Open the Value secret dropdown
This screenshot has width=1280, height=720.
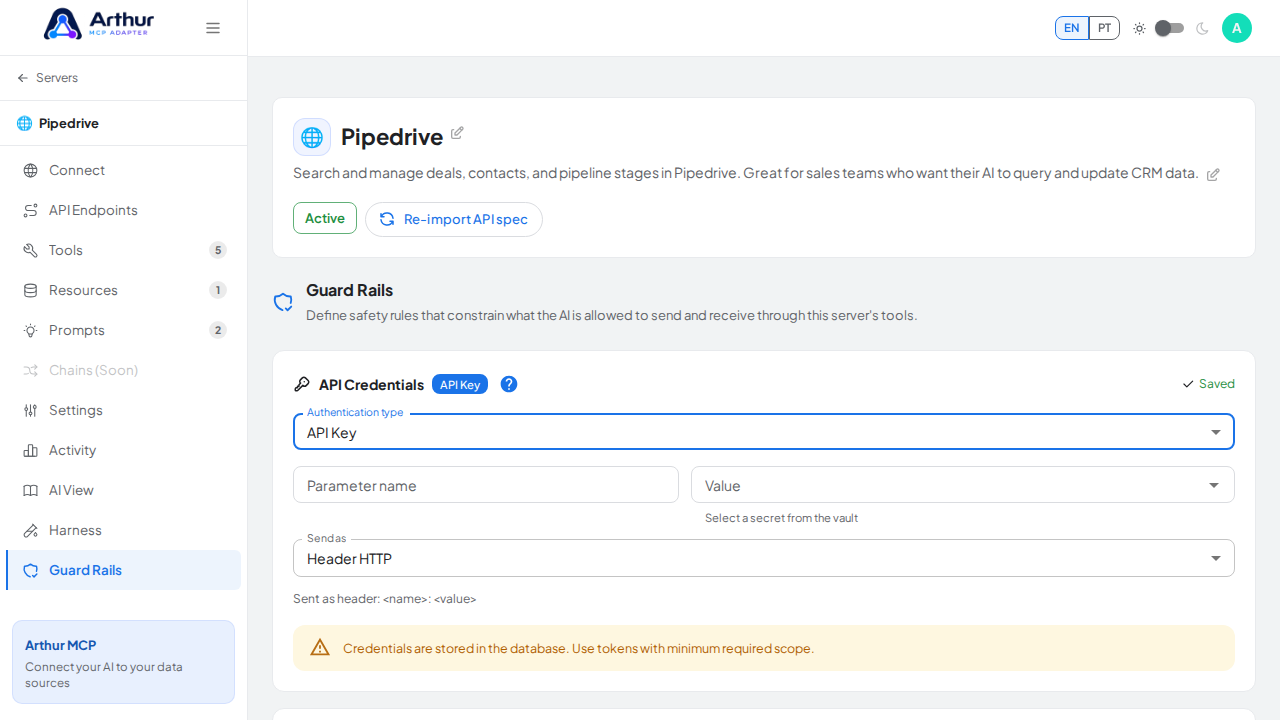pyautogui.click(x=963, y=485)
